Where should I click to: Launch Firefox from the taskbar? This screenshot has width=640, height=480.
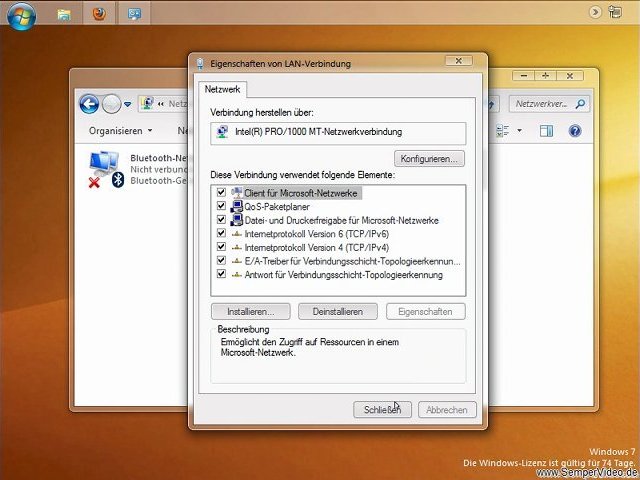(x=97, y=14)
